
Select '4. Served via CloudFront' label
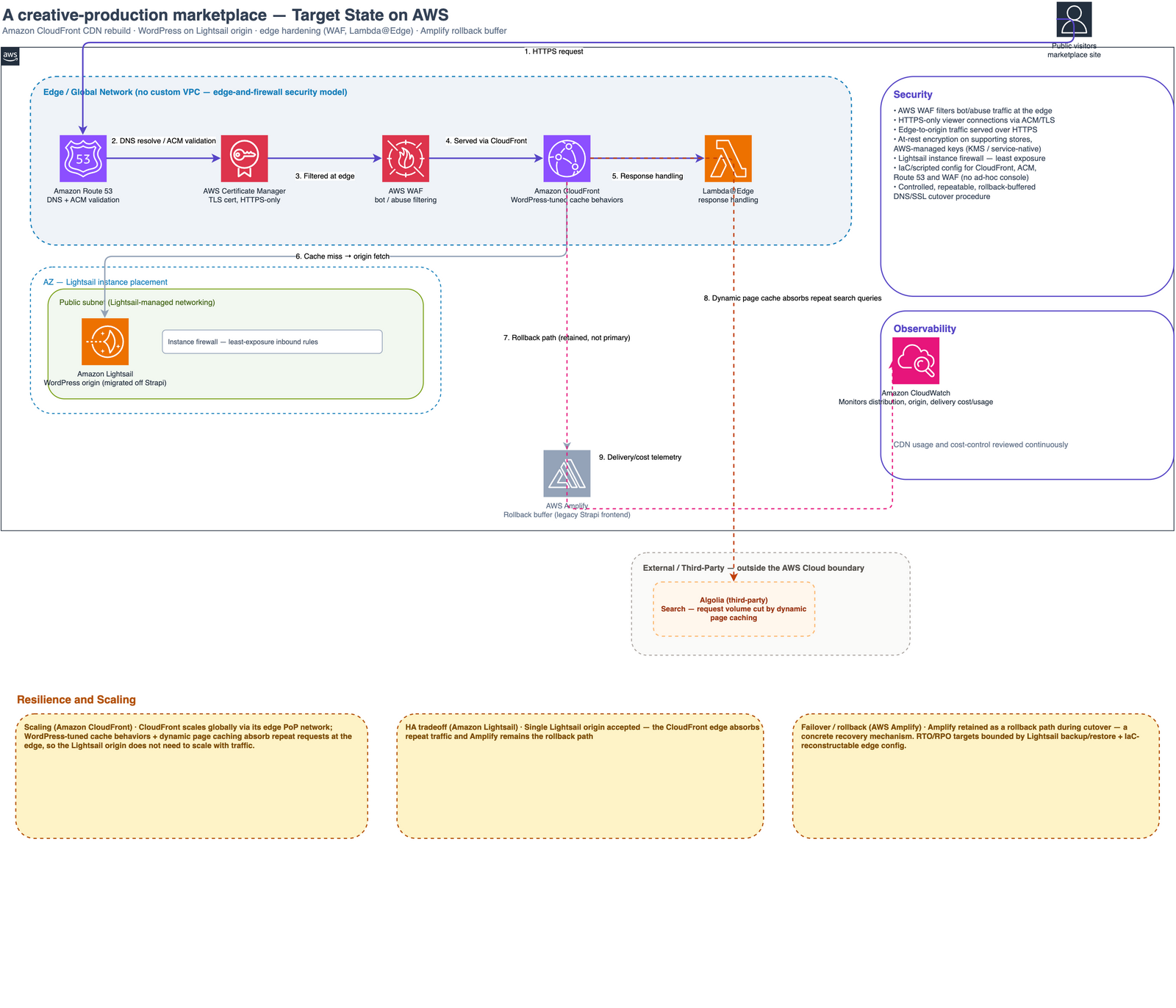pyautogui.click(x=486, y=141)
